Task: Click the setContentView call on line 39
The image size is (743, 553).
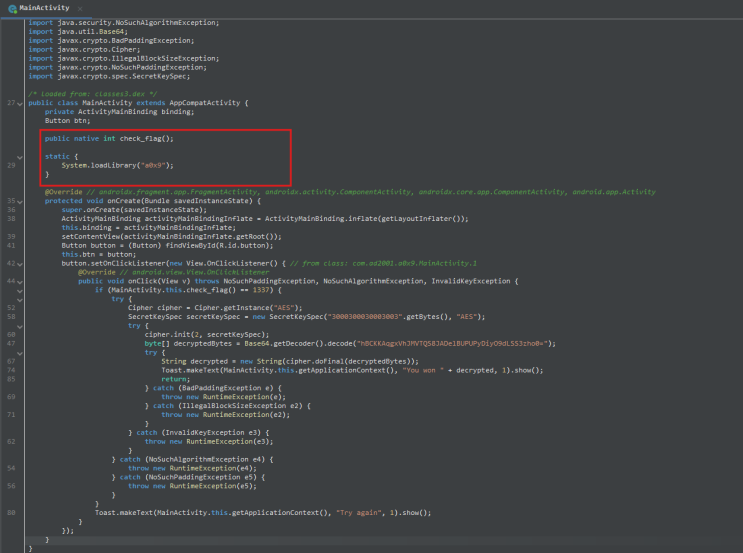Action: (x=171, y=236)
